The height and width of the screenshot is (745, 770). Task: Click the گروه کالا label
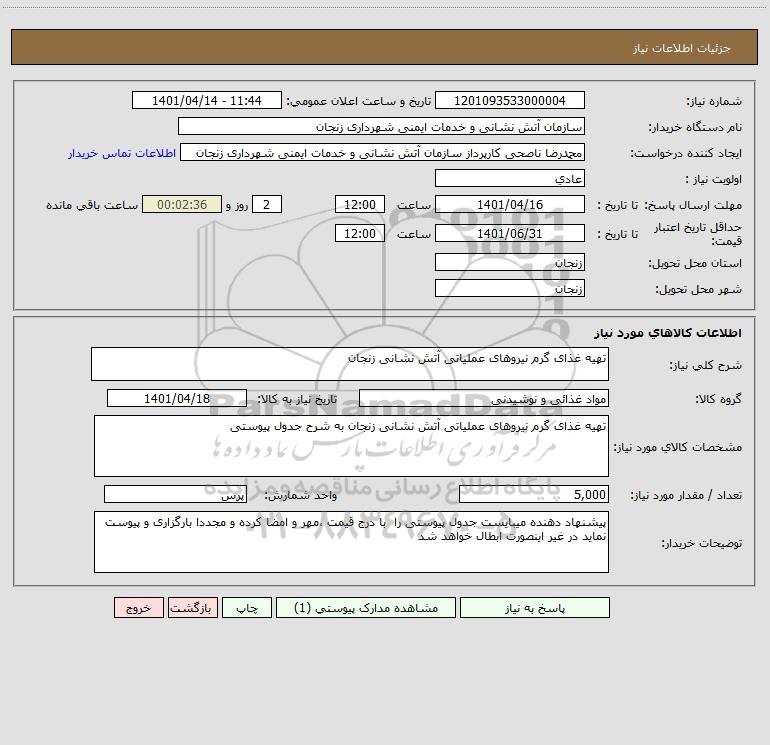pos(718,399)
